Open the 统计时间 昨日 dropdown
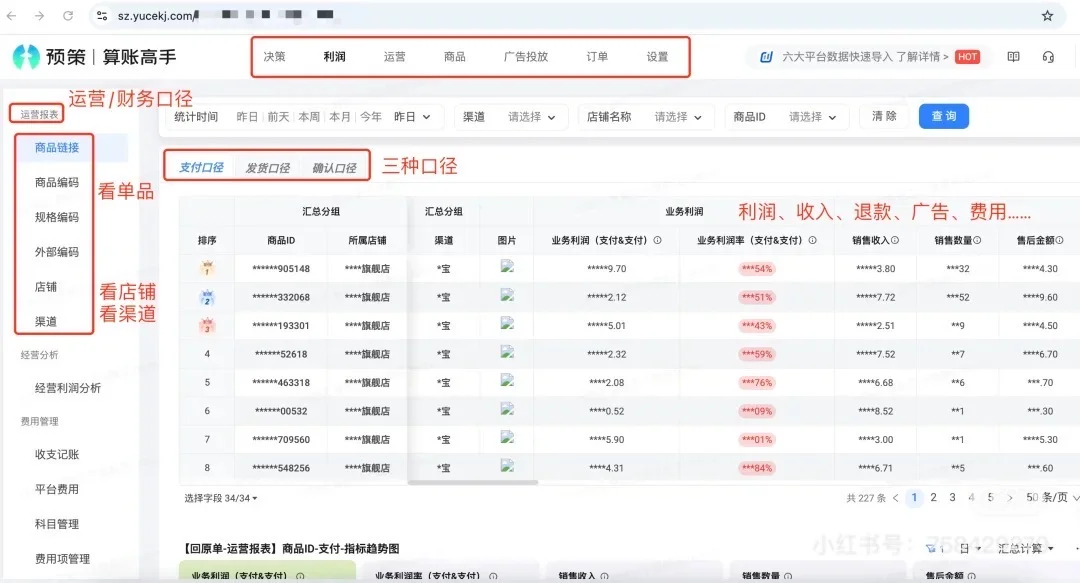 point(412,117)
